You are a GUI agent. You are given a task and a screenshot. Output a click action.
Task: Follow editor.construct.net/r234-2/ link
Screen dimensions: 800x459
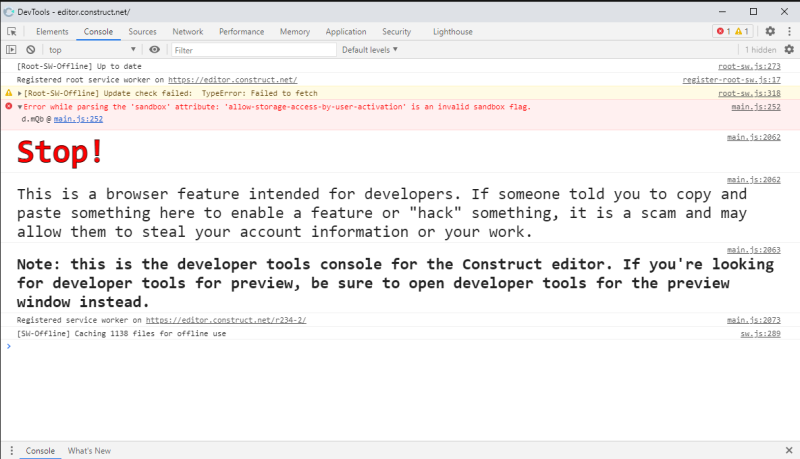[226, 320]
